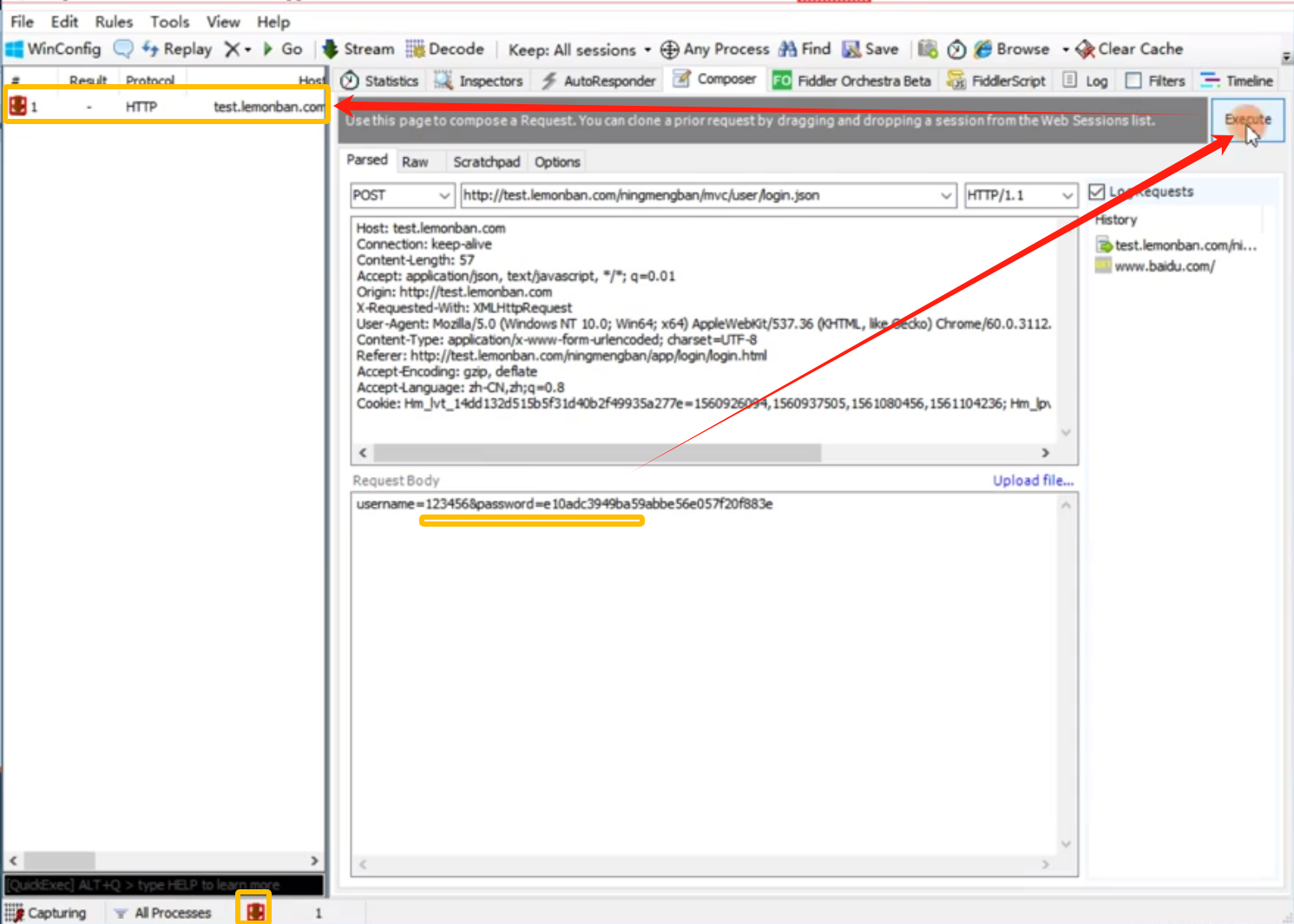Open the Rules menu
The width and height of the screenshot is (1294, 924).
[114, 22]
